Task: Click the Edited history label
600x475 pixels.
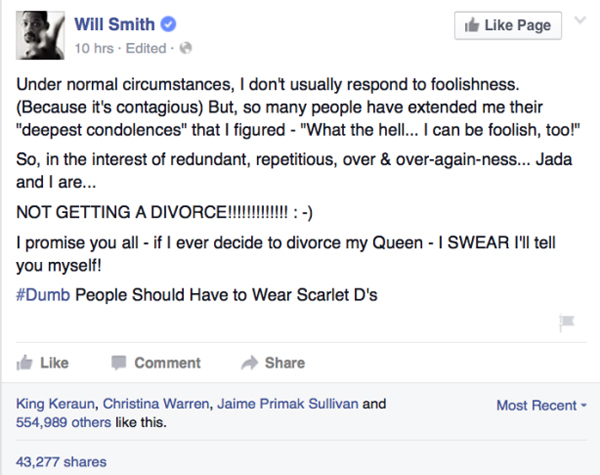Action: click(146, 48)
